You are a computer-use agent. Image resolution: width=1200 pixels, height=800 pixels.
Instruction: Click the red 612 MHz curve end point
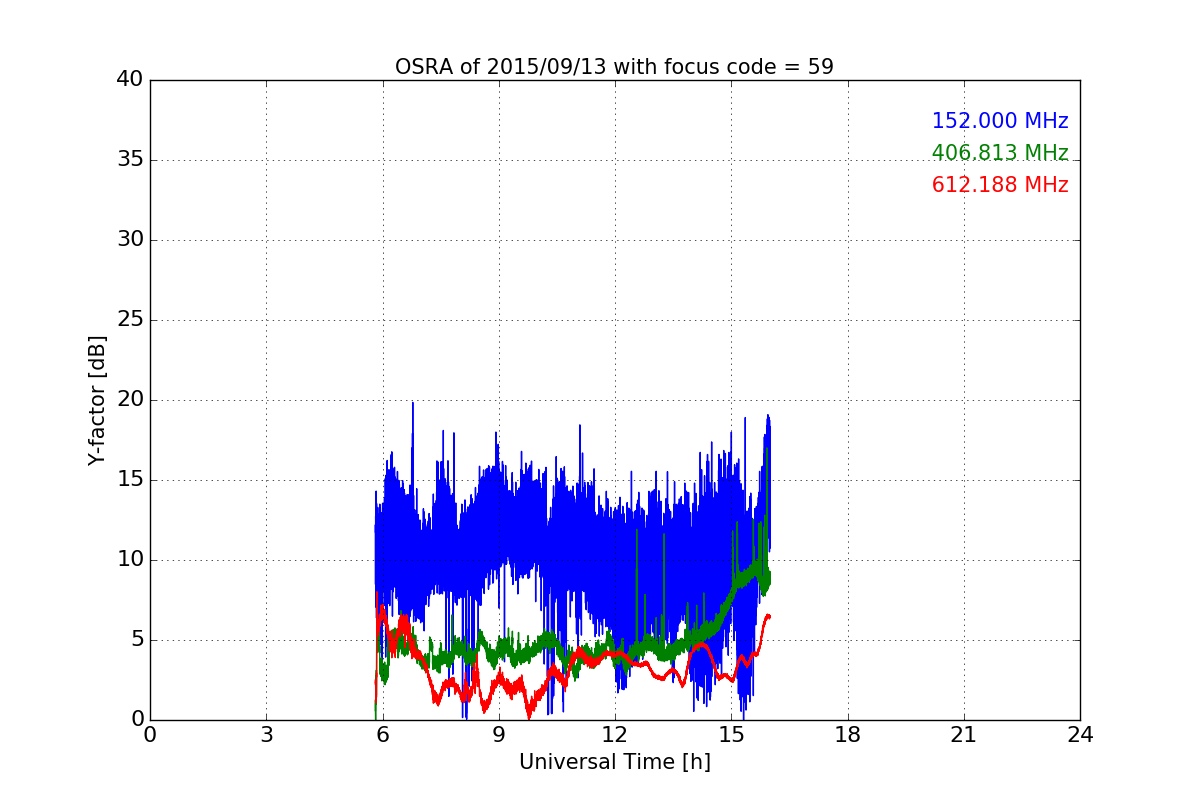point(769,616)
